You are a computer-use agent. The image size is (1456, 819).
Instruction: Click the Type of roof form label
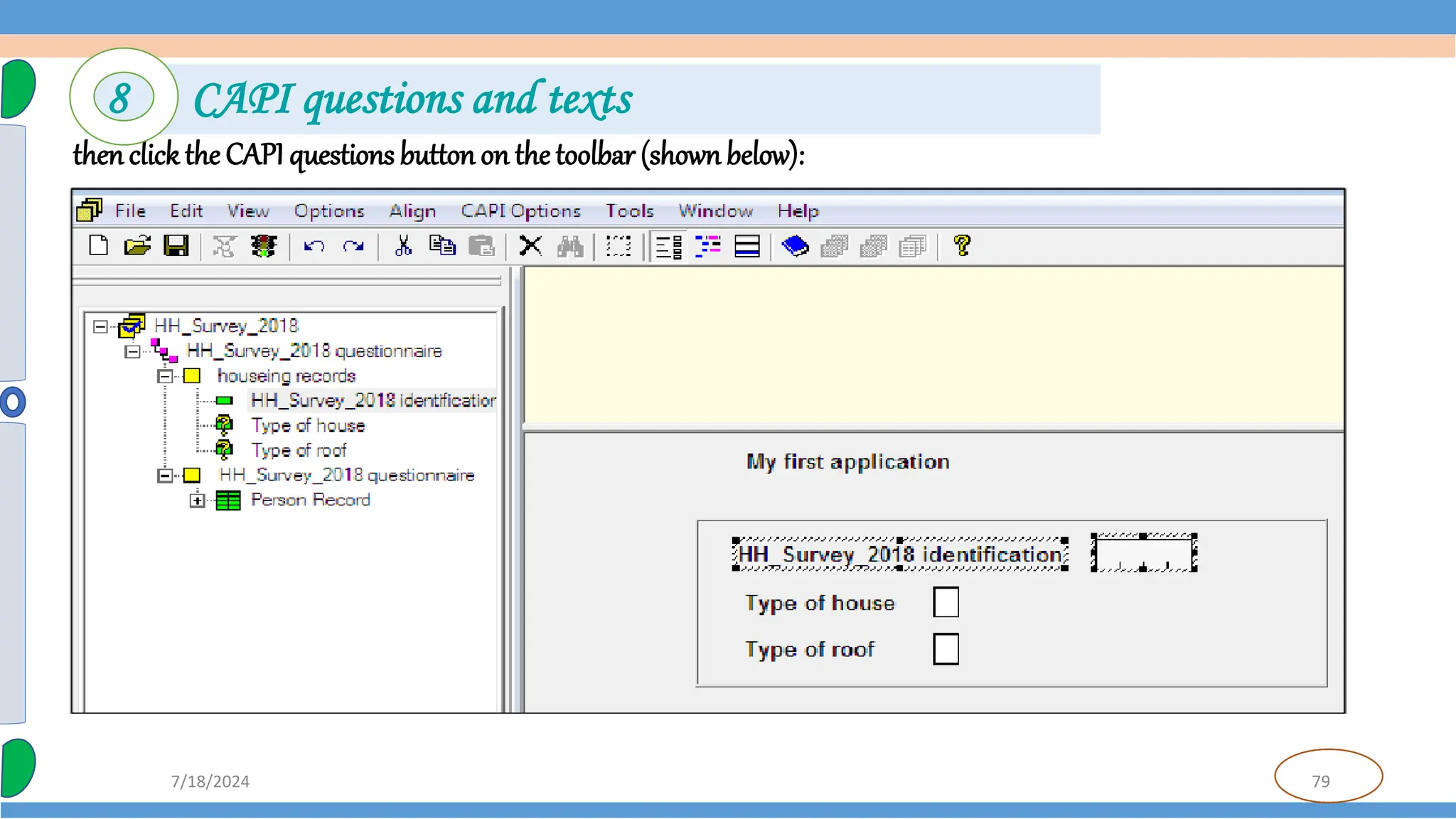810,650
